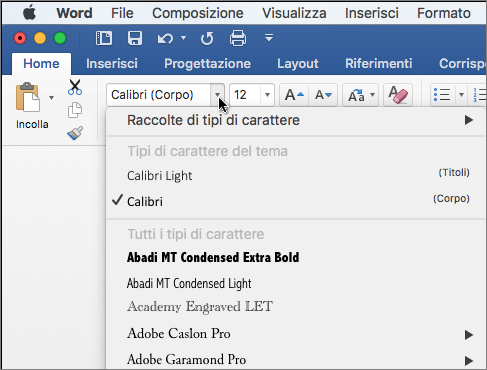Click the Incolla paste clipboard icon

coord(28,97)
